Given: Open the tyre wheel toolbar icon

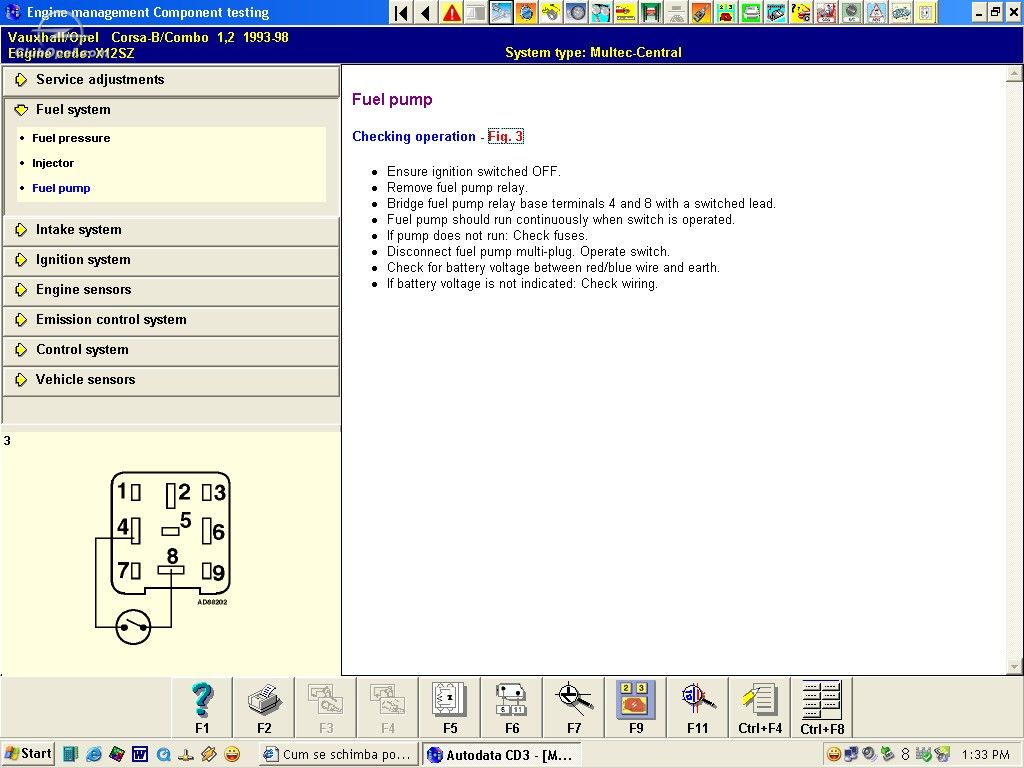Looking at the screenshot, I should [x=575, y=12].
